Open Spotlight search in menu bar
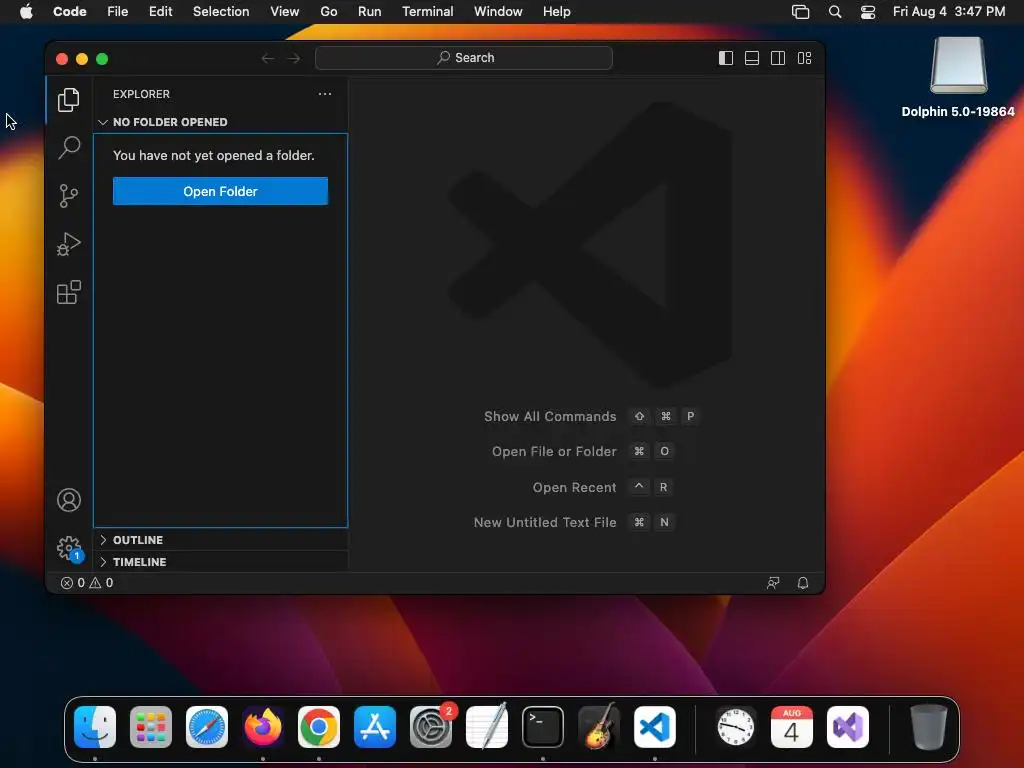Viewport: 1024px width, 768px height. click(835, 12)
